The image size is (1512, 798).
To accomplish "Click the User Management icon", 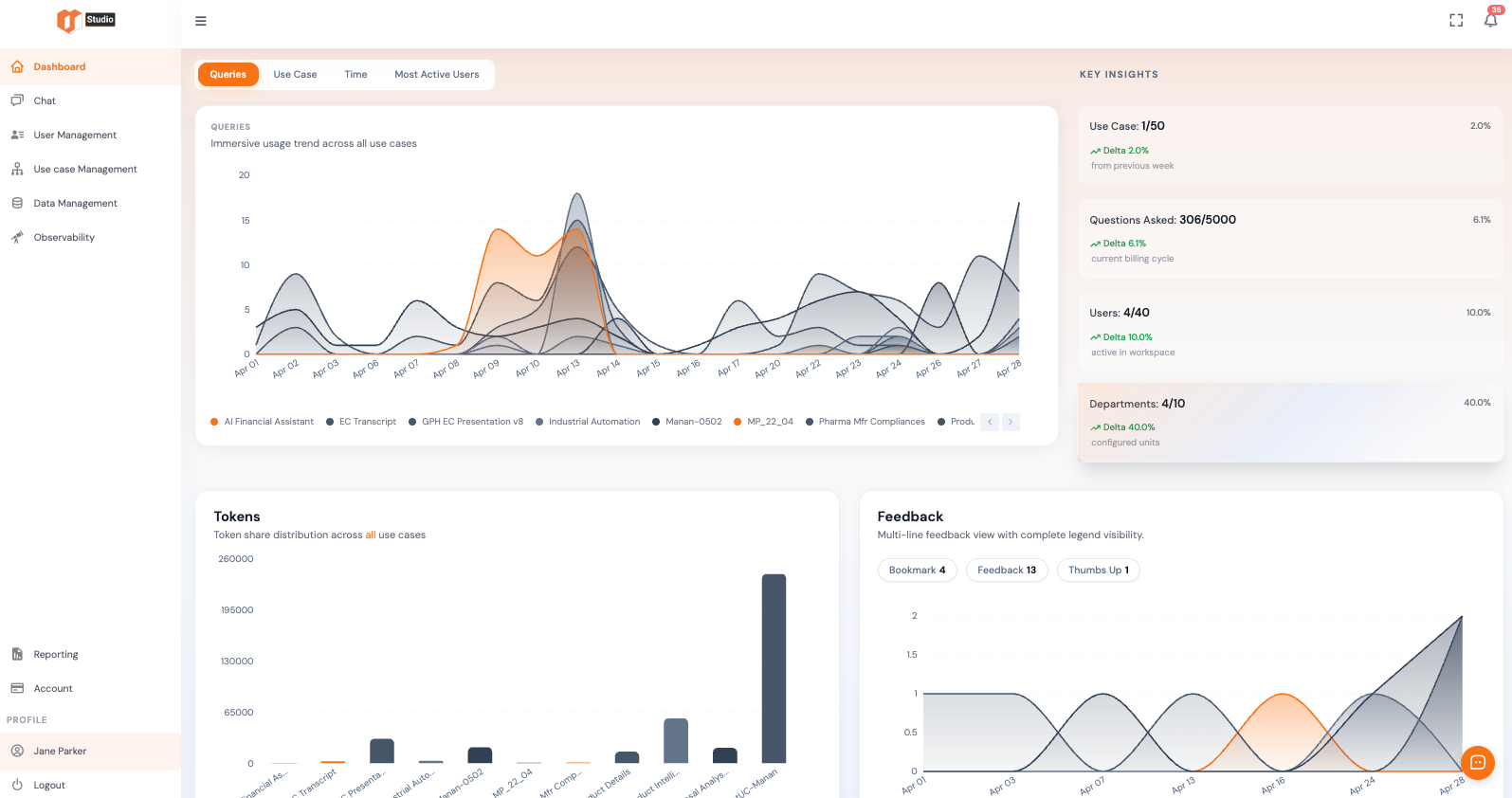I will point(17,135).
